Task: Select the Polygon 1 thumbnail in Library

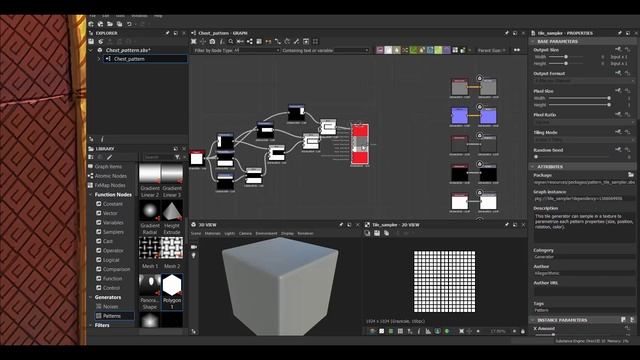Action: pos(172,291)
